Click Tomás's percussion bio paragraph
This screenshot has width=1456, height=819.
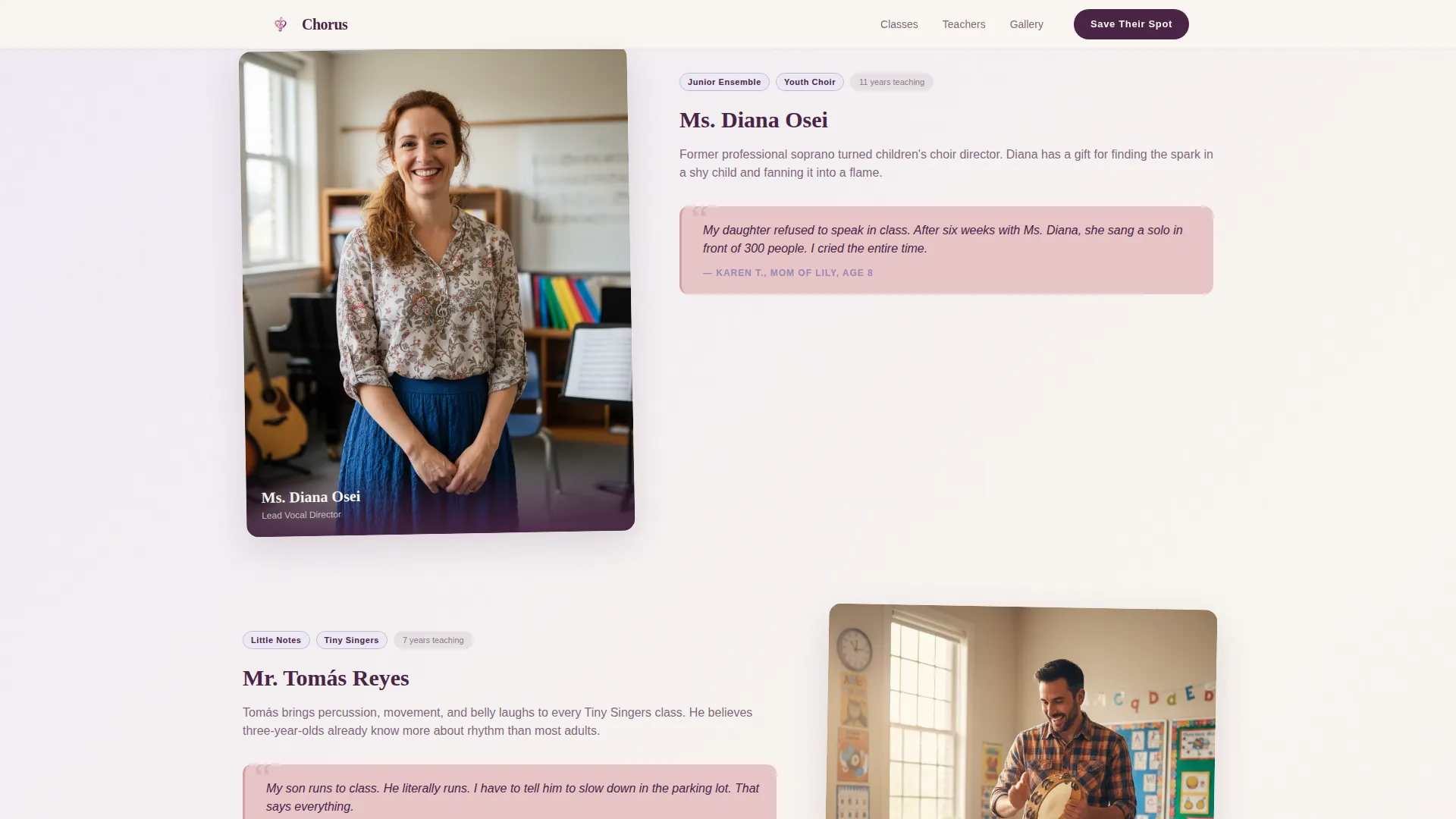[x=497, y=721]
